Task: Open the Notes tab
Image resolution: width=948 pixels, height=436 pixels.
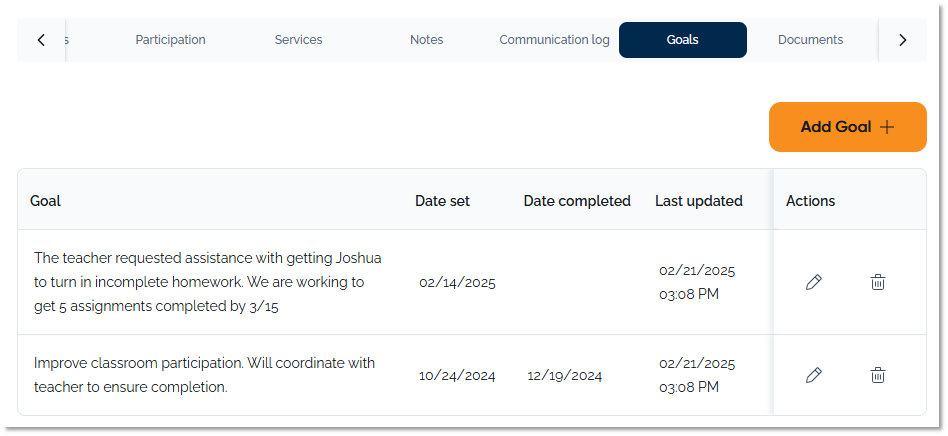Action: pos(426,40)
